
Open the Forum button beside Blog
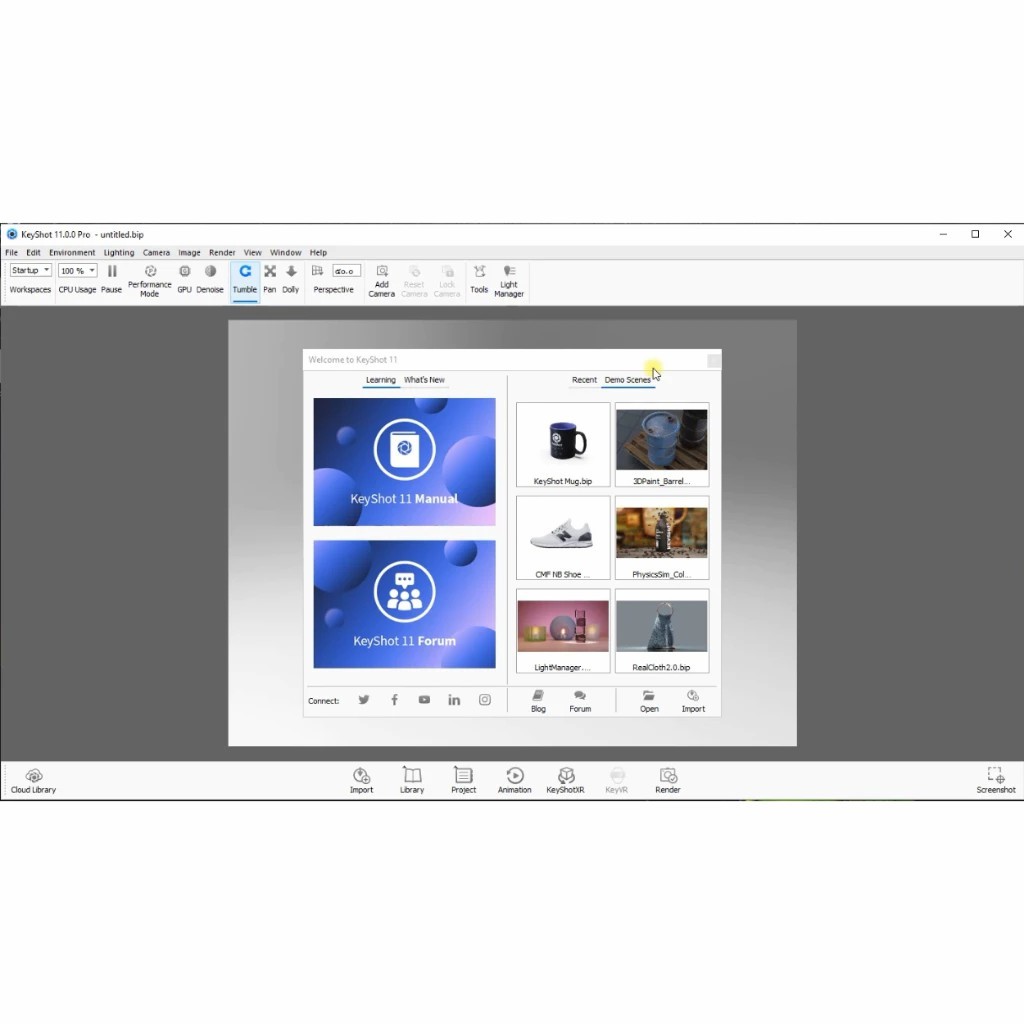(x=580, y=701)
